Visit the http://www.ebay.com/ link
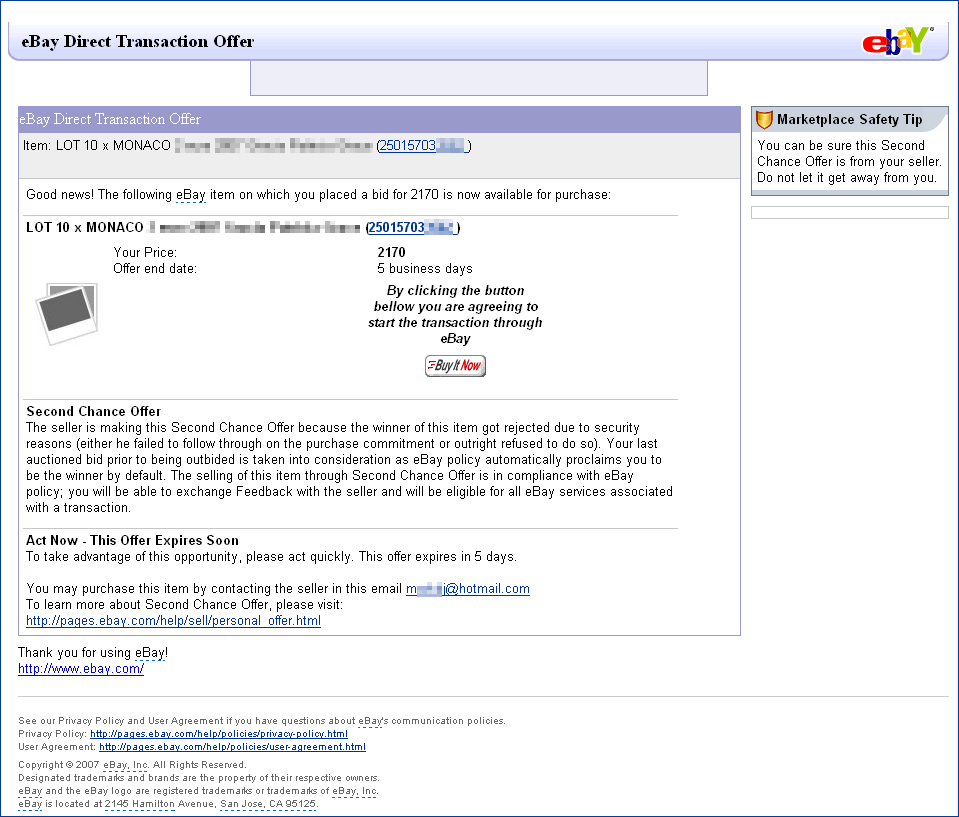The height and width of the screenshot is (817, 959). click(x=81, y=668)
